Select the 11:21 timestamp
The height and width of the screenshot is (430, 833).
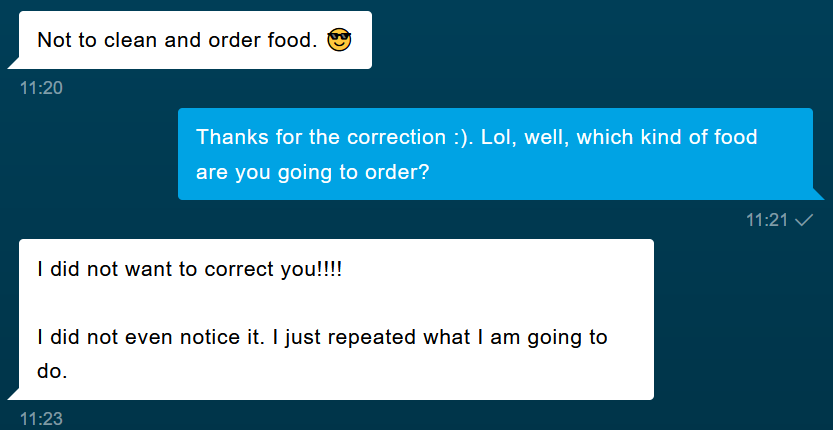[767, 220]
